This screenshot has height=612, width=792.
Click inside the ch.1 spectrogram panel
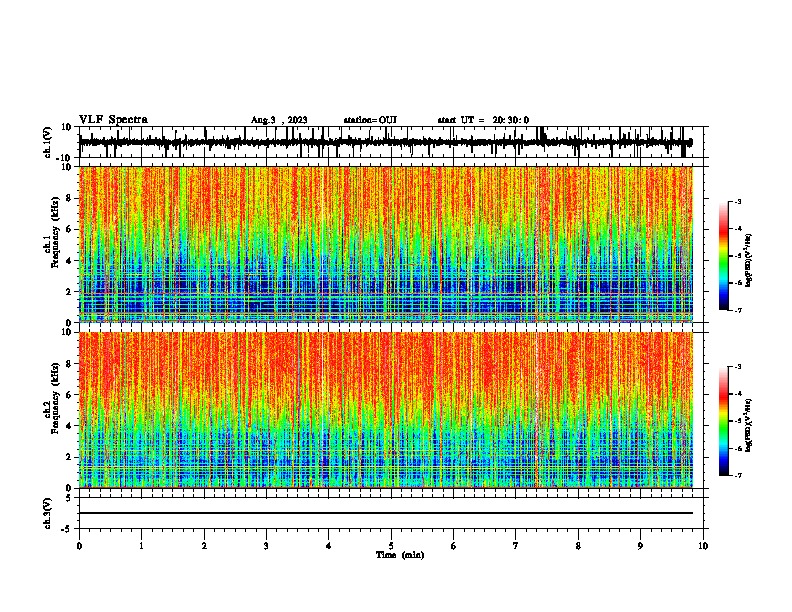click(x=385, y=244)
